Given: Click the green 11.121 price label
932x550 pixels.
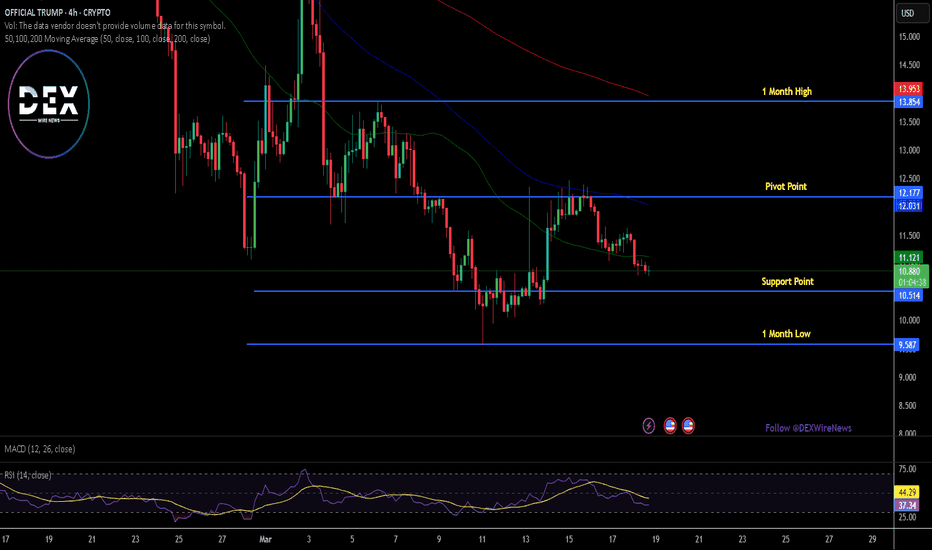Looking at the screenshot, I should click(x=908, y=257).
